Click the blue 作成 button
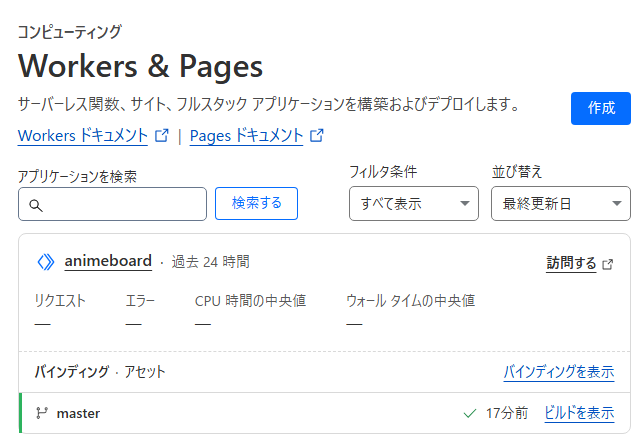 click(x=601, y=108)
